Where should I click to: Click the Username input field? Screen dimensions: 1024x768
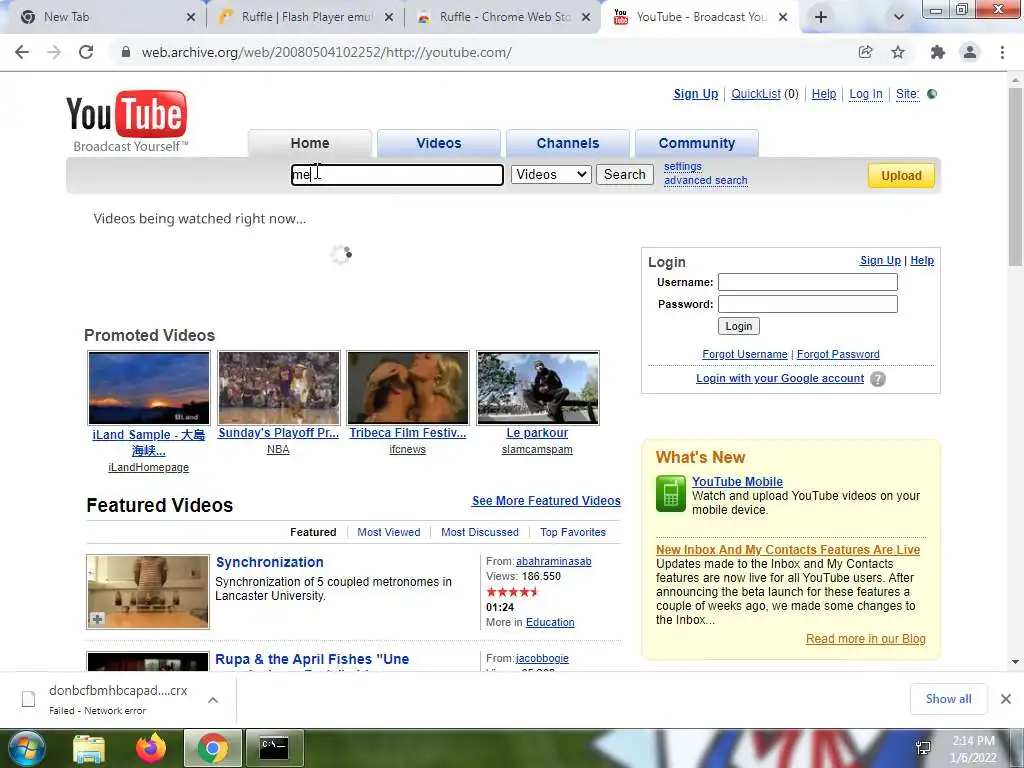(808, 282)
